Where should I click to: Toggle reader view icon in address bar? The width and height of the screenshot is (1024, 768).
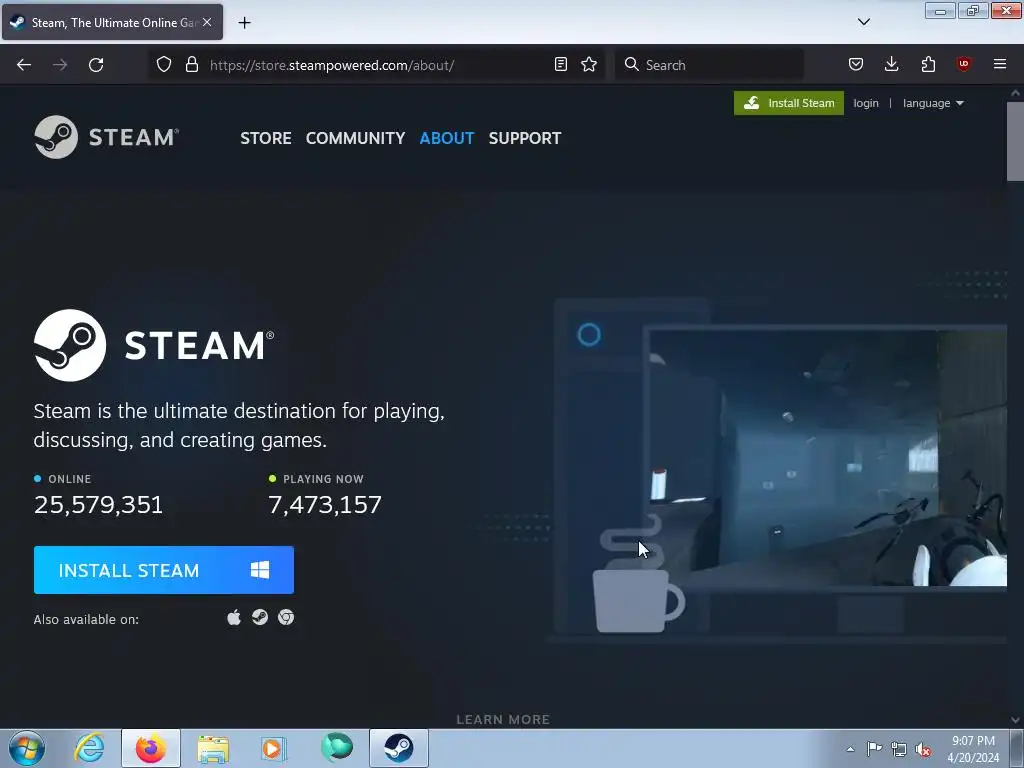coord(560,65)
